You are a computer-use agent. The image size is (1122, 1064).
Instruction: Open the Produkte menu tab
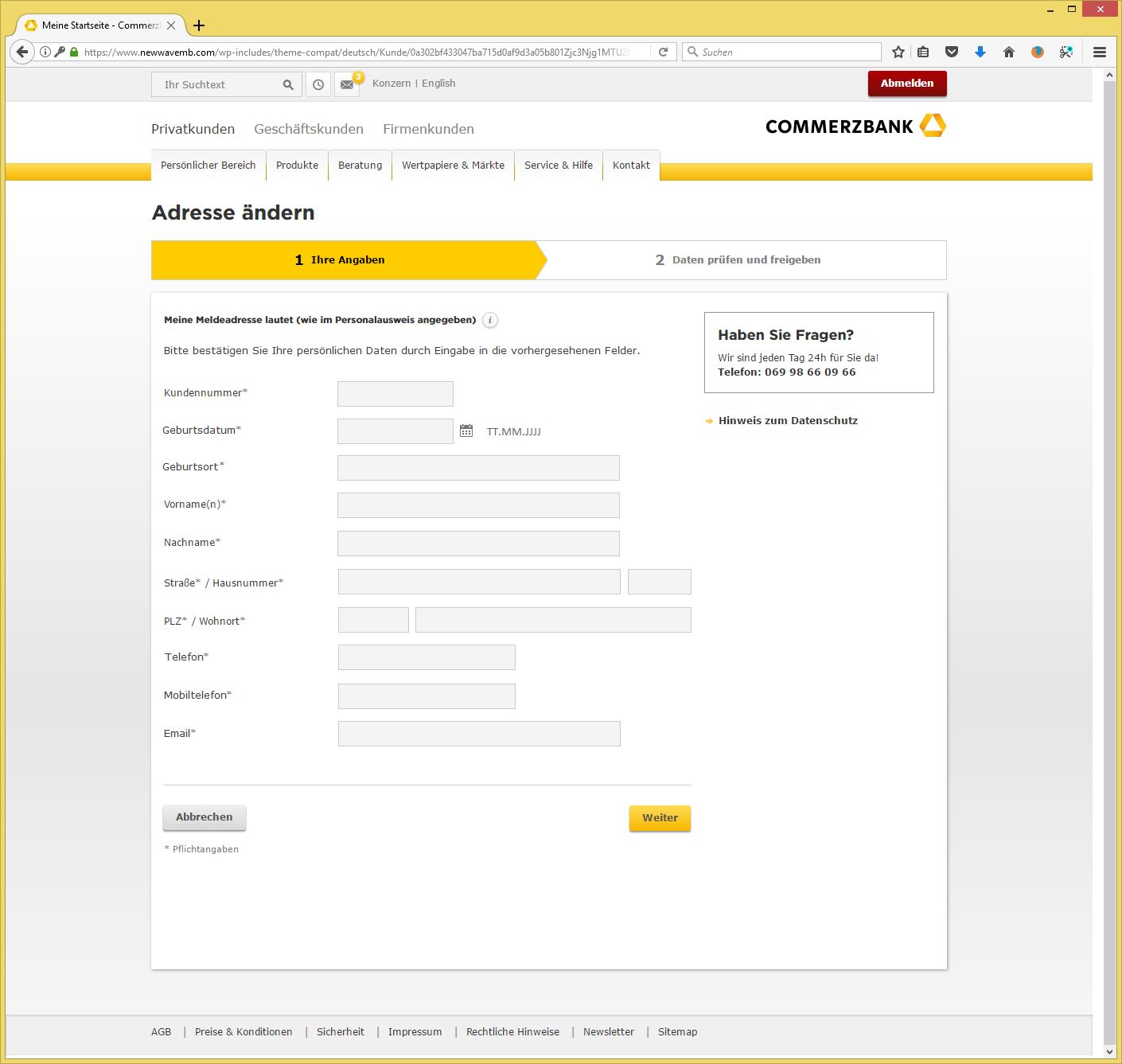pos(297,166)
